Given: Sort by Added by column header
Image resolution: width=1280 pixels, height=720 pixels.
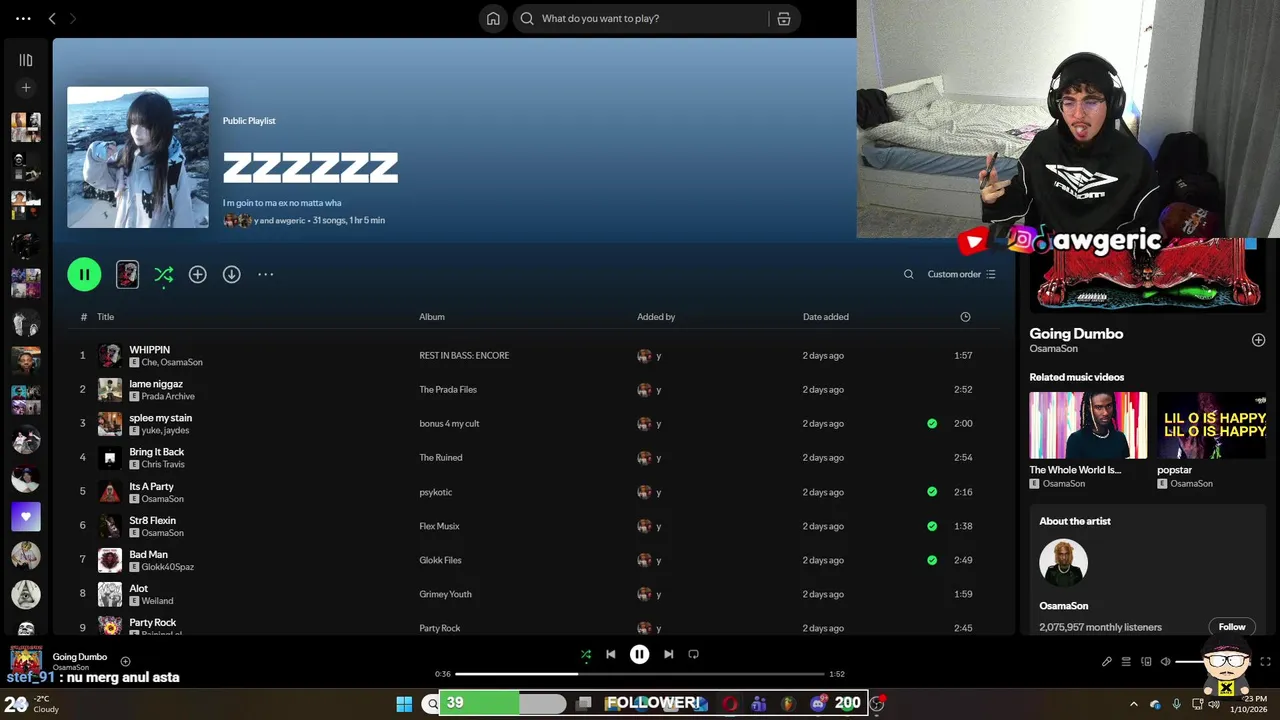Looking at the screenshot, I should click(656, 317).
